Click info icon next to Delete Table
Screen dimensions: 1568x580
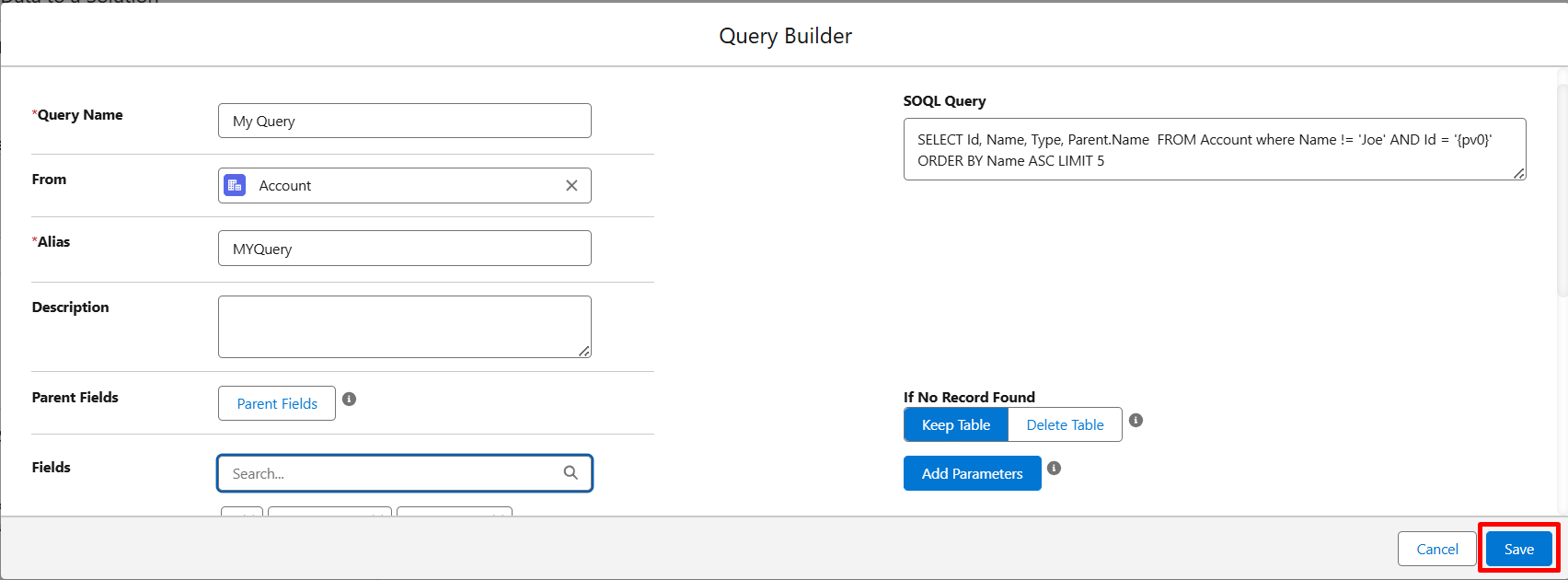(x=1136, y=420)
